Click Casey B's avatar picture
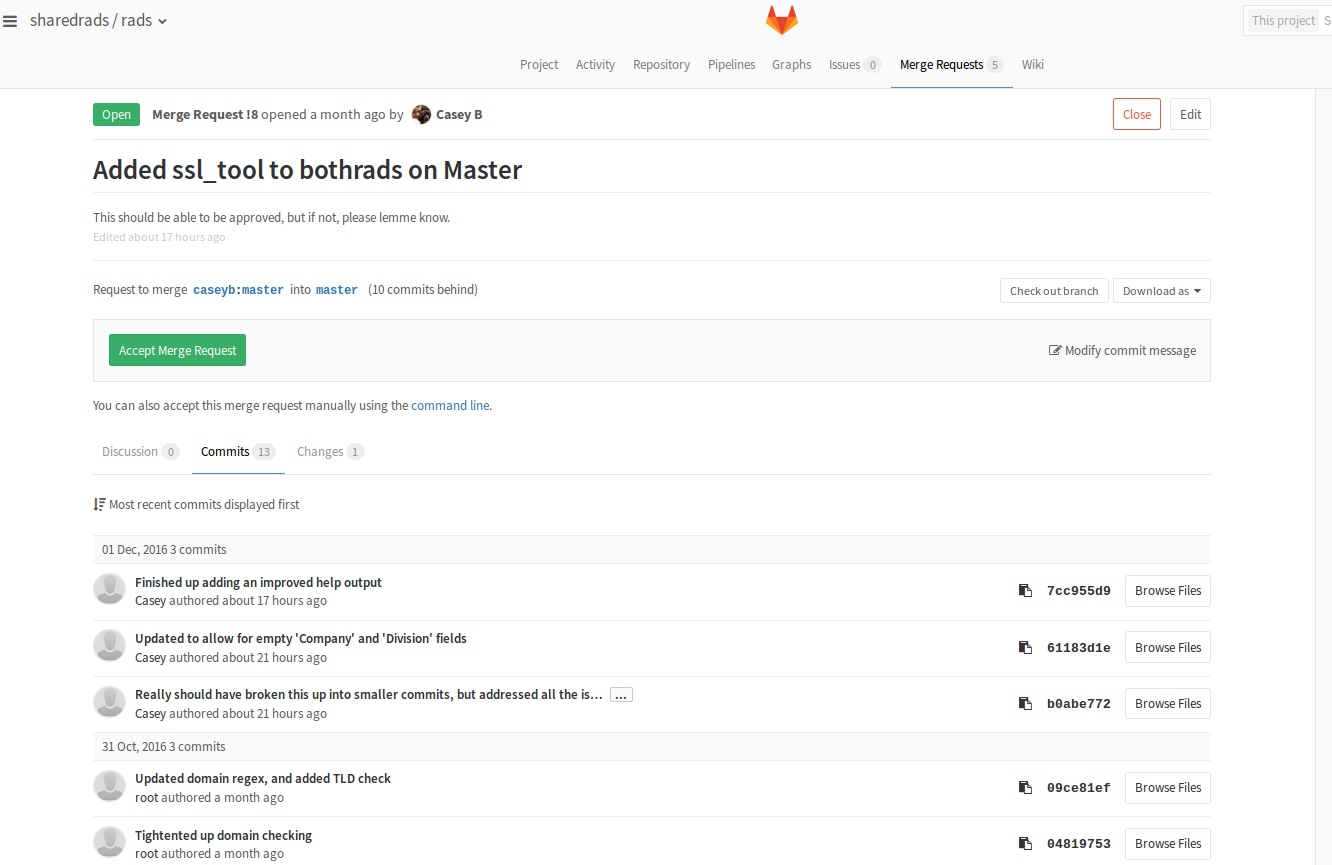Screen dimensions: 1332x865 (421, 114)
